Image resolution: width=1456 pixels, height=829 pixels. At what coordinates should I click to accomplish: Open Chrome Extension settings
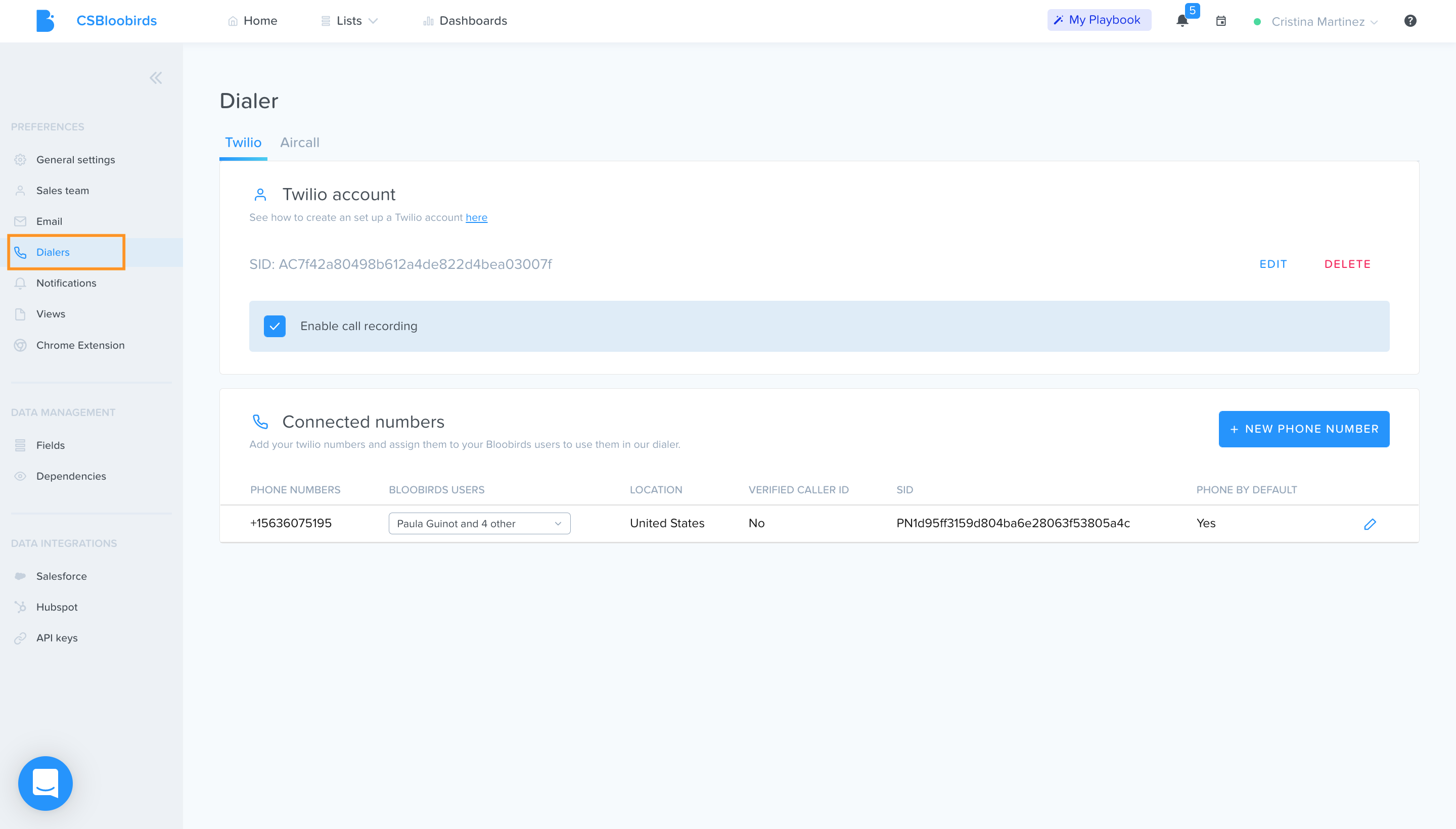(x=80, y=346)
